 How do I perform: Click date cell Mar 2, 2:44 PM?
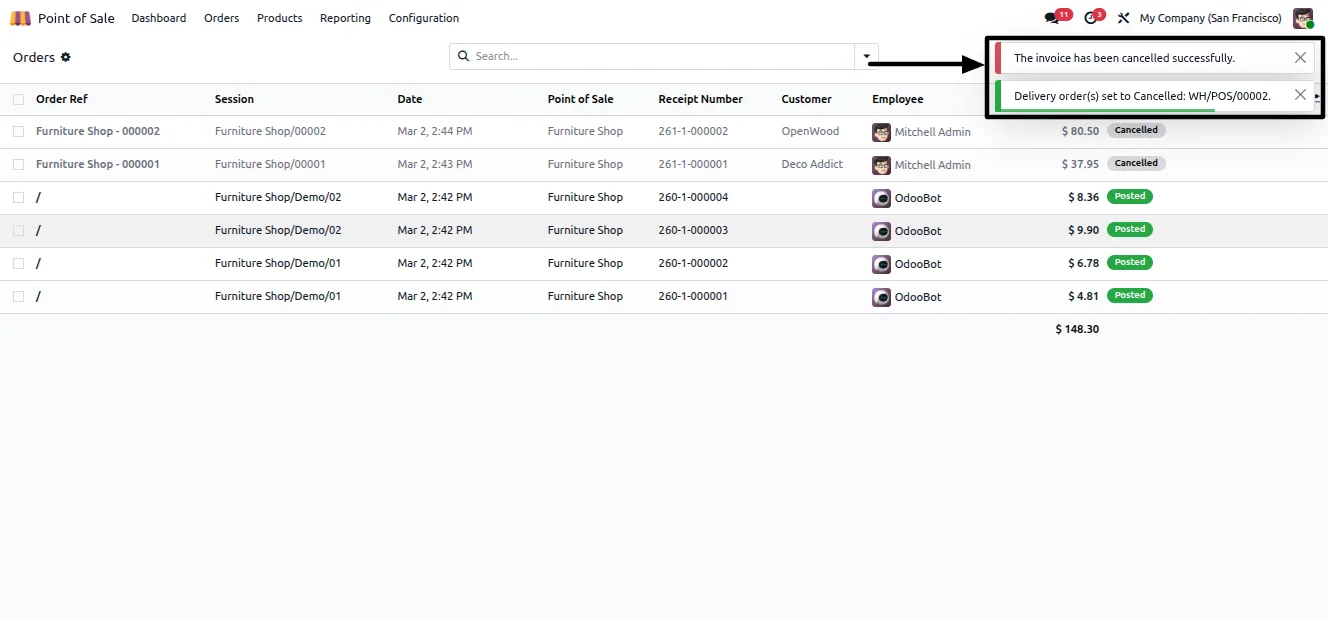pyautogui.click(x=435, y=131)
